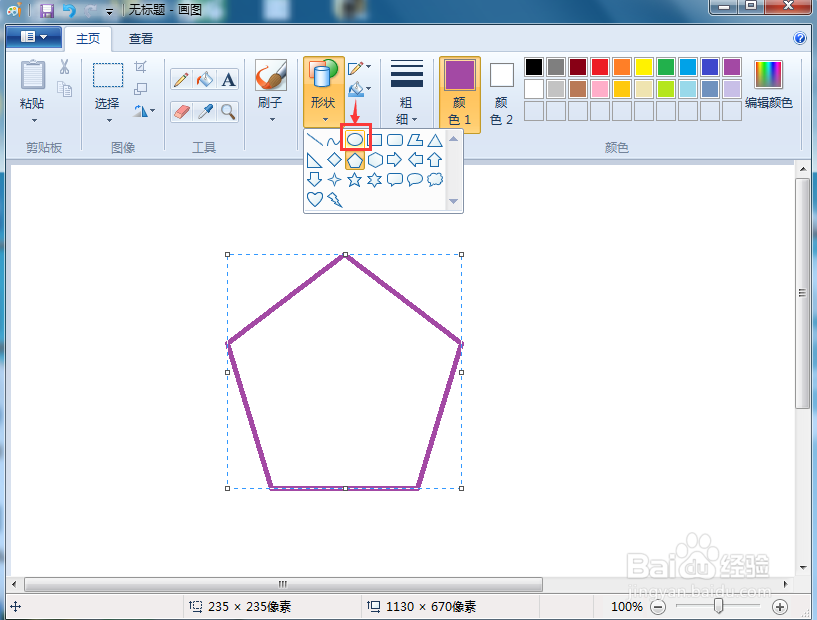Click the vertical scrollbar down arrow
Viewport: 817px width, 620px height.
pyautogui.click(x=803, y=568)
